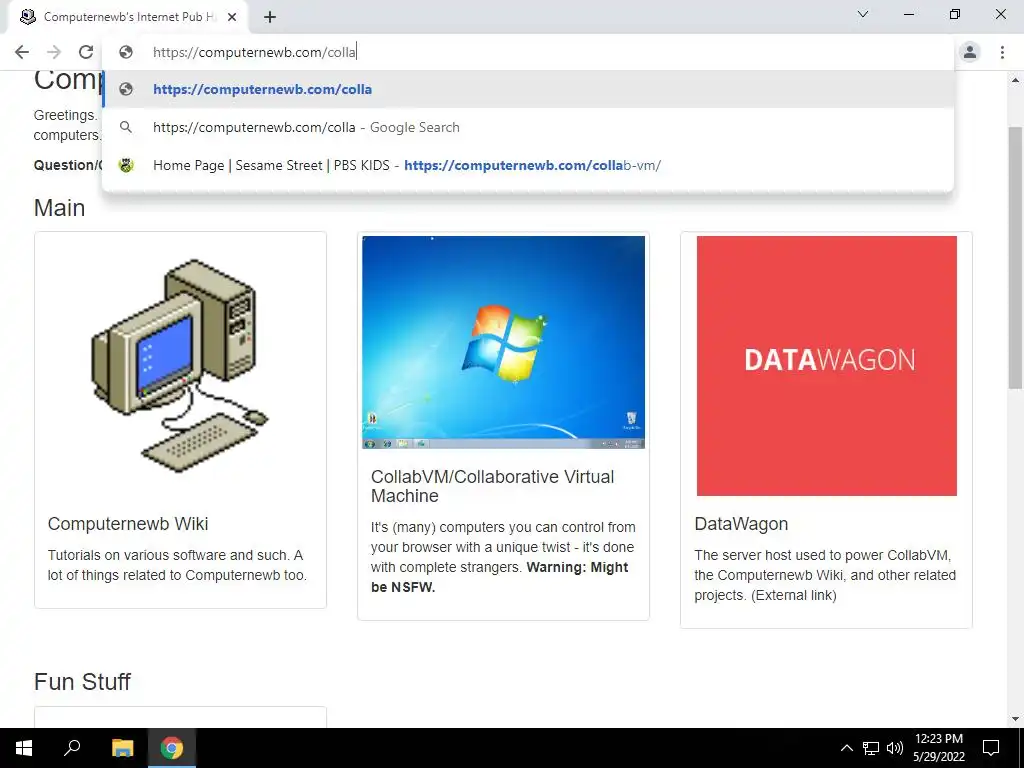The width and height of the screenshot is (1024, 768).
Task: Open the Windows 7 desktop screenshot thumbnail
Action: point(504,342)
